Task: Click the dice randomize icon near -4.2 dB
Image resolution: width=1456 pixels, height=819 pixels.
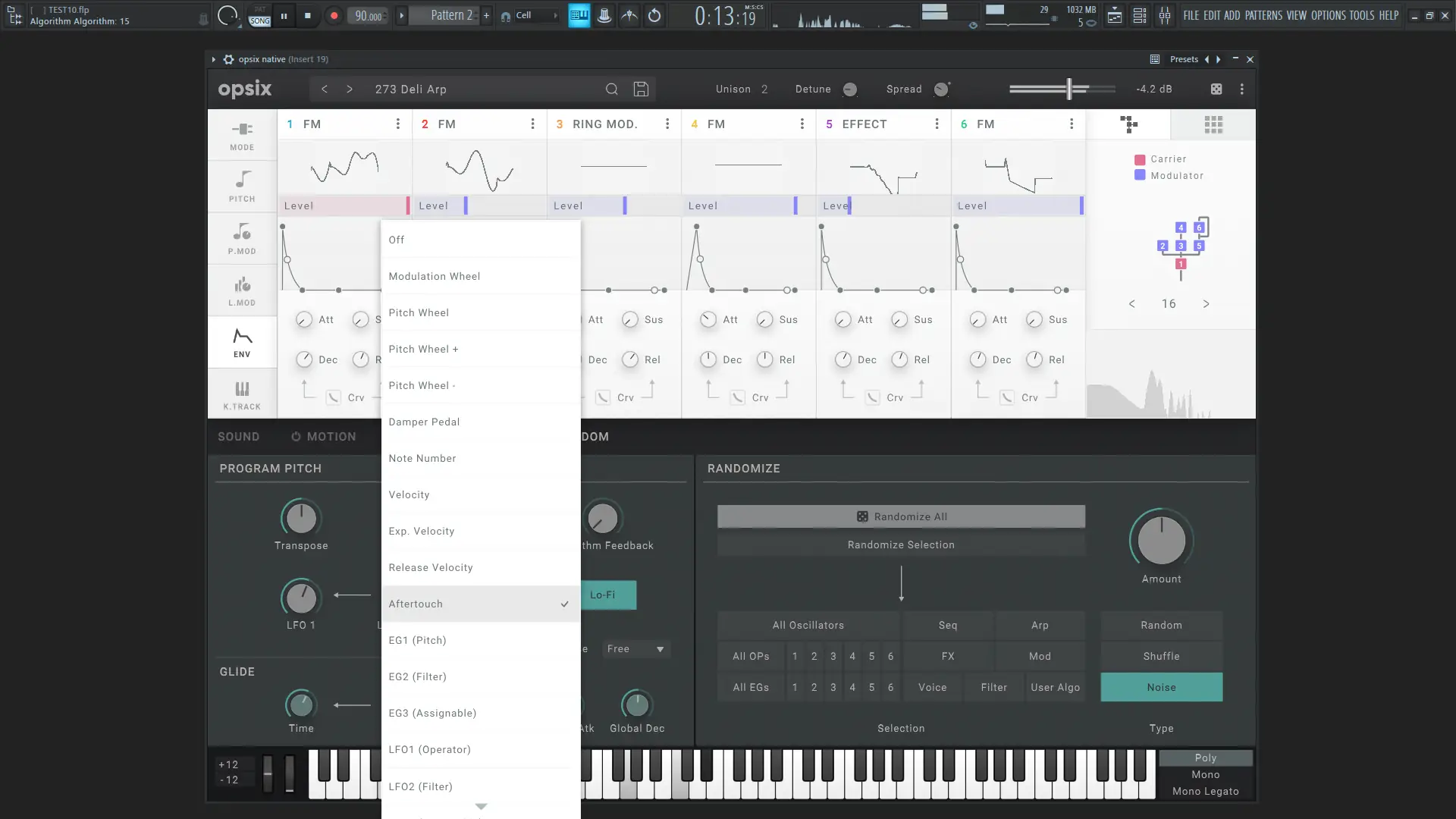Action: (x=1216, y=89)
